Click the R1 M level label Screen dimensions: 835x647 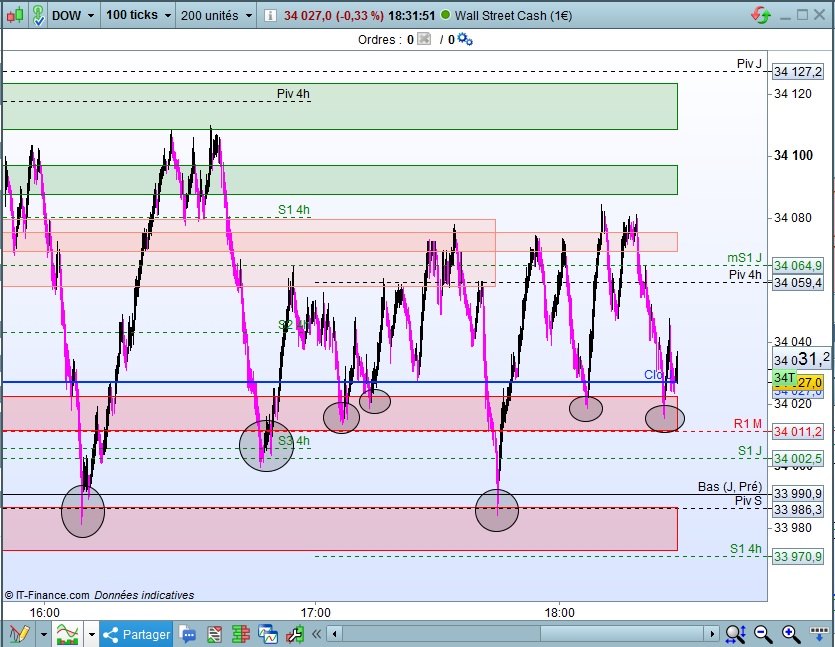(748, 423)
